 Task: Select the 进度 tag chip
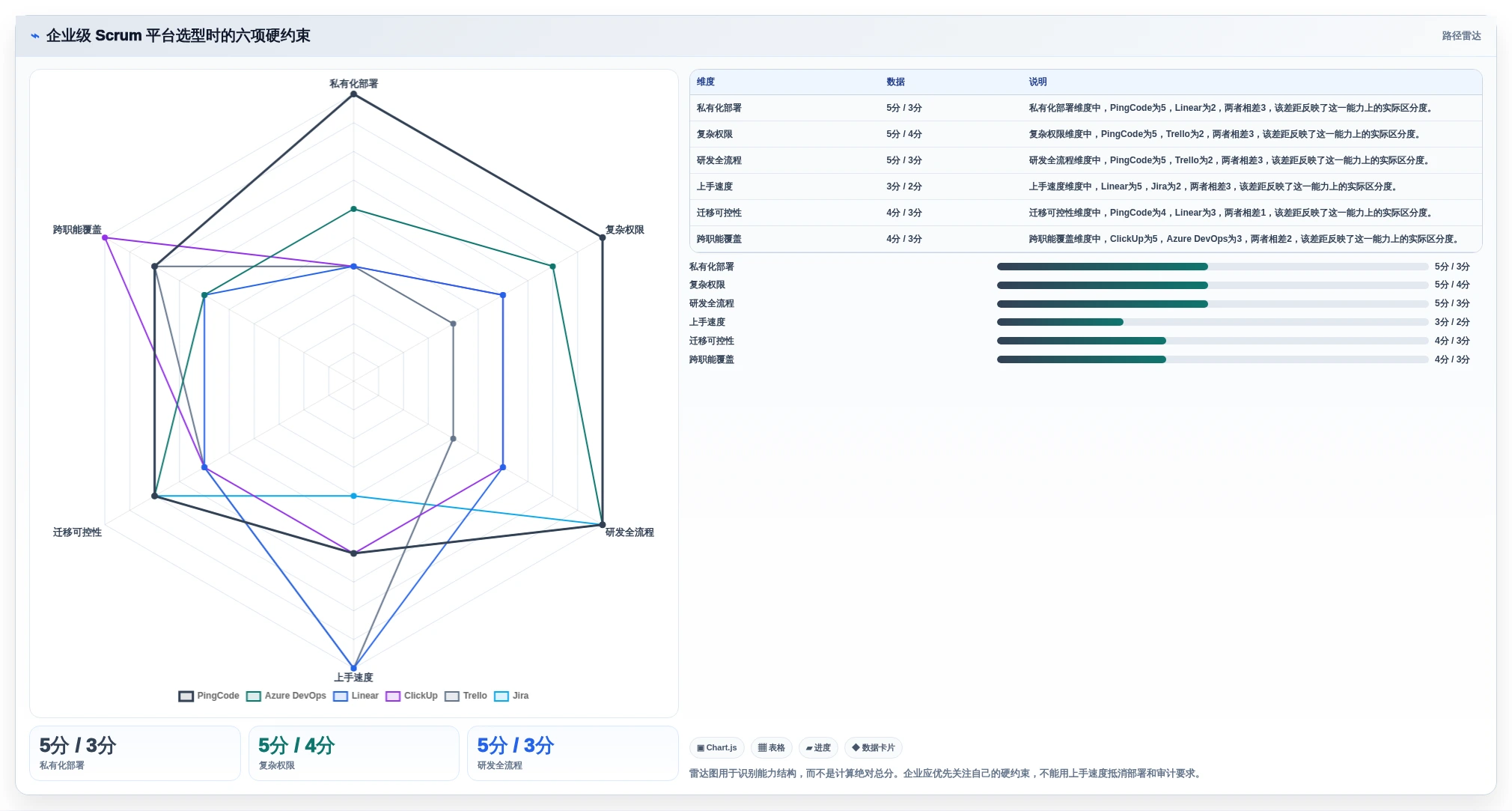pos(818,747)
